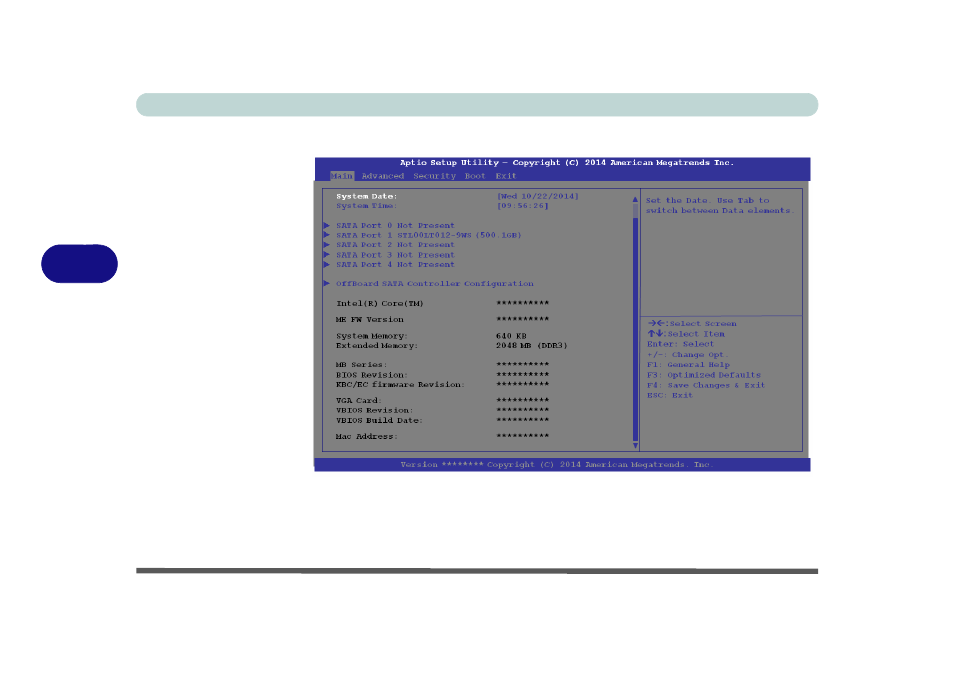Expand the arrow beside SATA Port 2
This screenshot has height=673, width=954.
click(x=327, y=245)
